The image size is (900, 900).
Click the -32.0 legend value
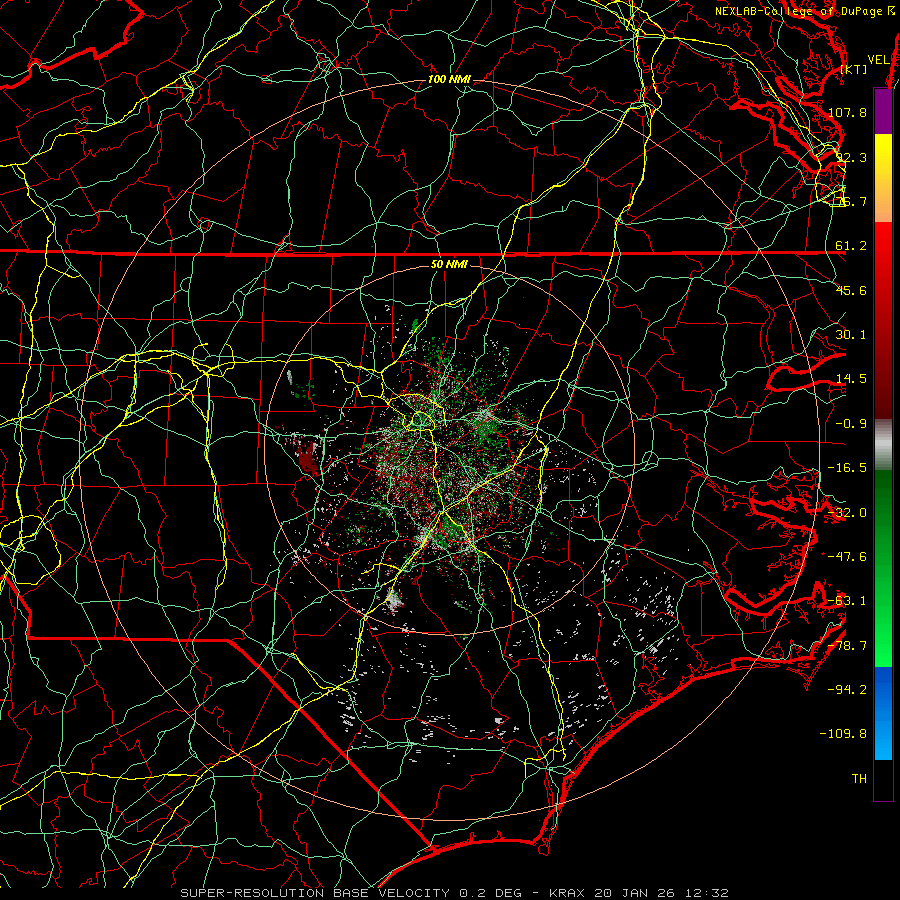coord(847,513)
